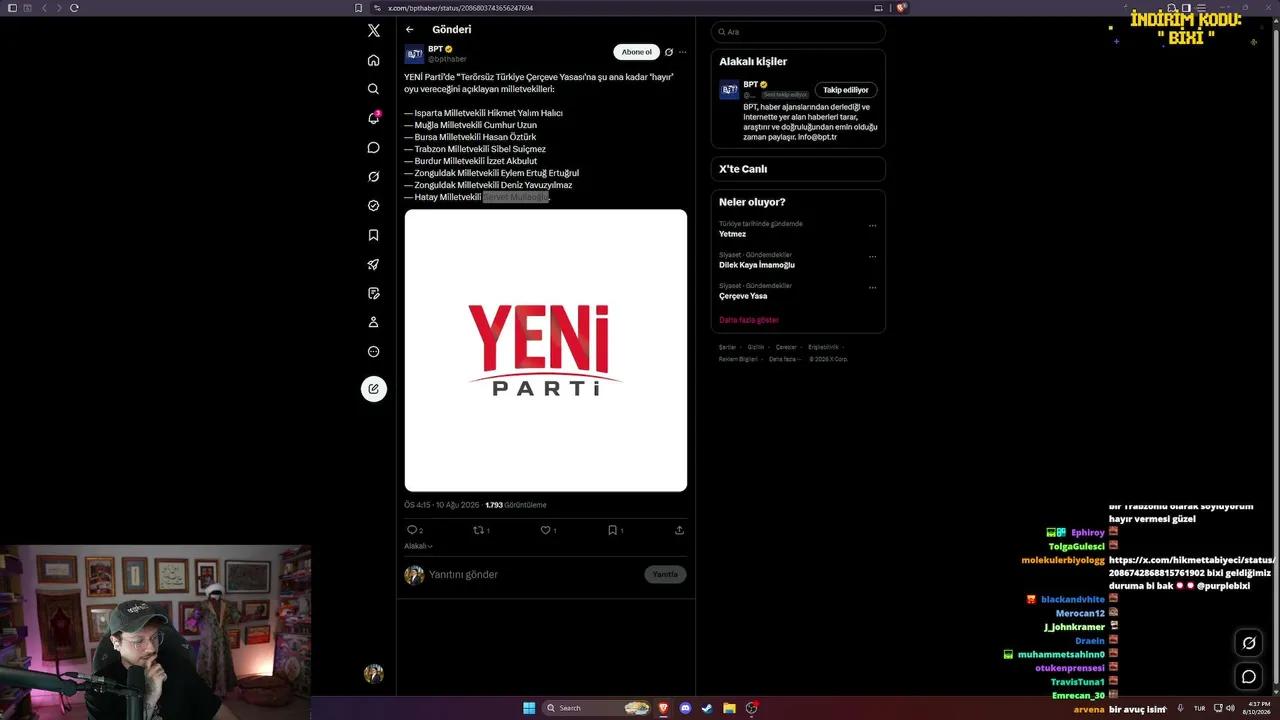Open the Explore search icon in sidebar
Screen dimensions: 1280x720
pos(373,89)
